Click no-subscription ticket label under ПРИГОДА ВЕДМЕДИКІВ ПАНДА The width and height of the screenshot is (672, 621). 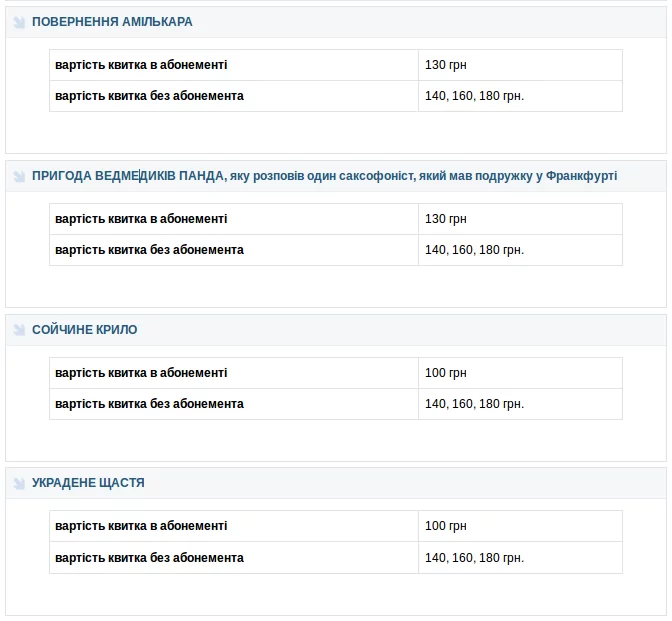point(149,250)
